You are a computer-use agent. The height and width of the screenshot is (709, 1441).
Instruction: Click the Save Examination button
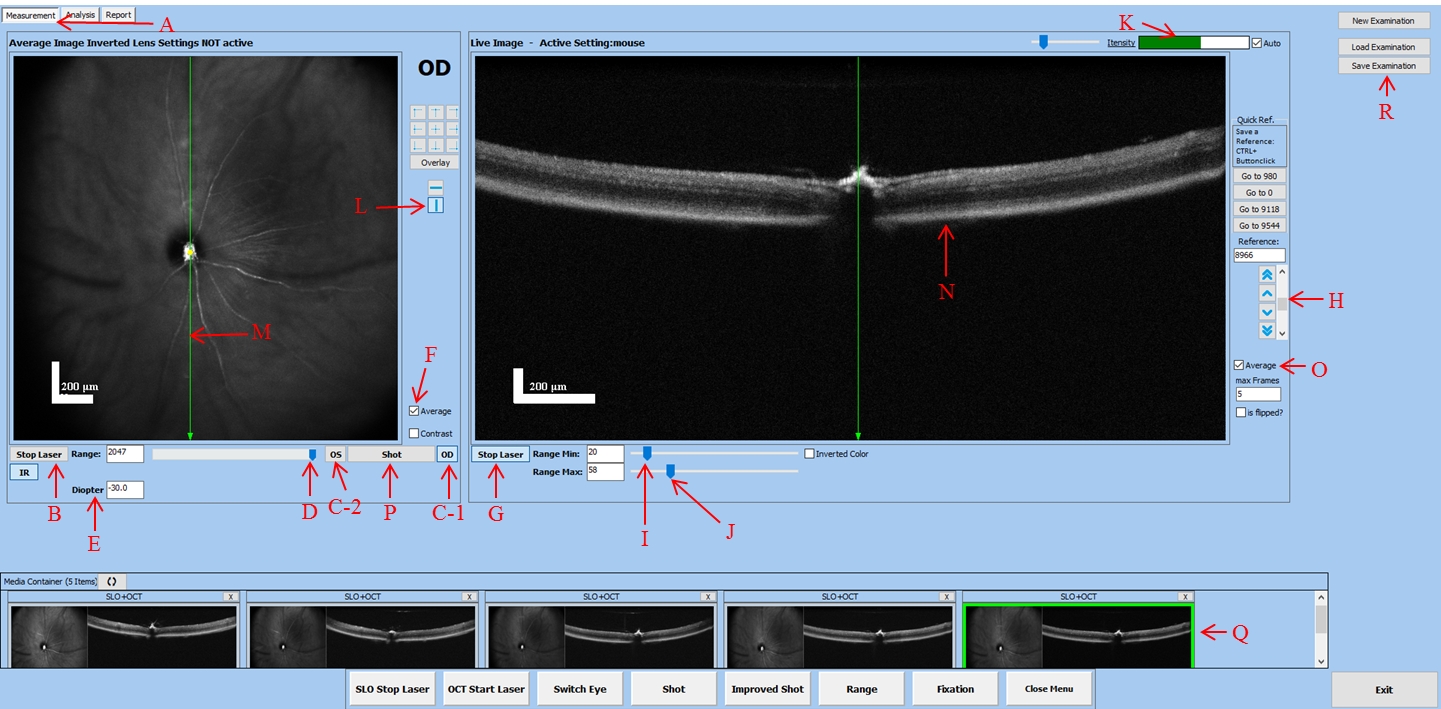(1383, 66)
